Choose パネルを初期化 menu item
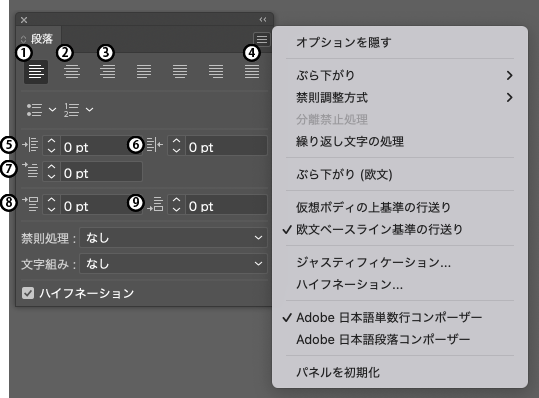Viewport: 539px width, 398px height. coord(400,373)
